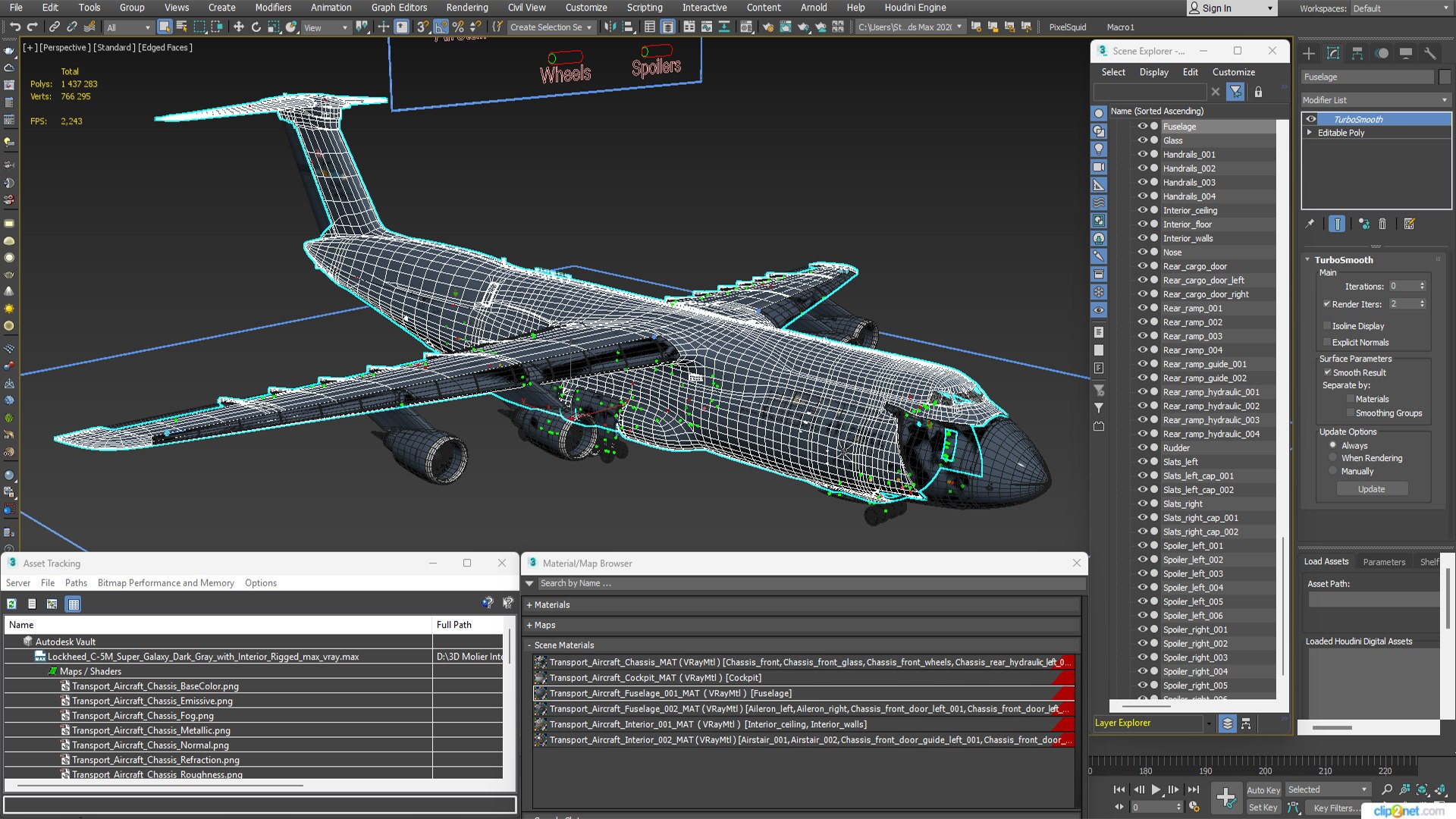Open the Rendering menu
This screenshot has width=1456, height=819.
466,8
